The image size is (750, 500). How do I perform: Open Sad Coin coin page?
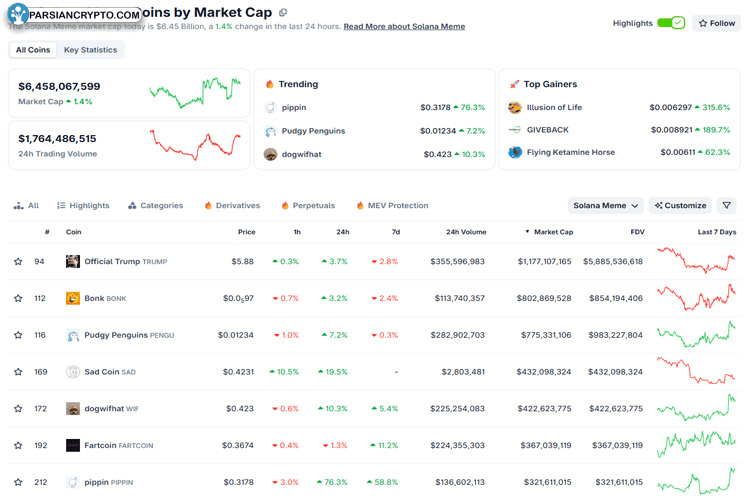click(110, 372)
